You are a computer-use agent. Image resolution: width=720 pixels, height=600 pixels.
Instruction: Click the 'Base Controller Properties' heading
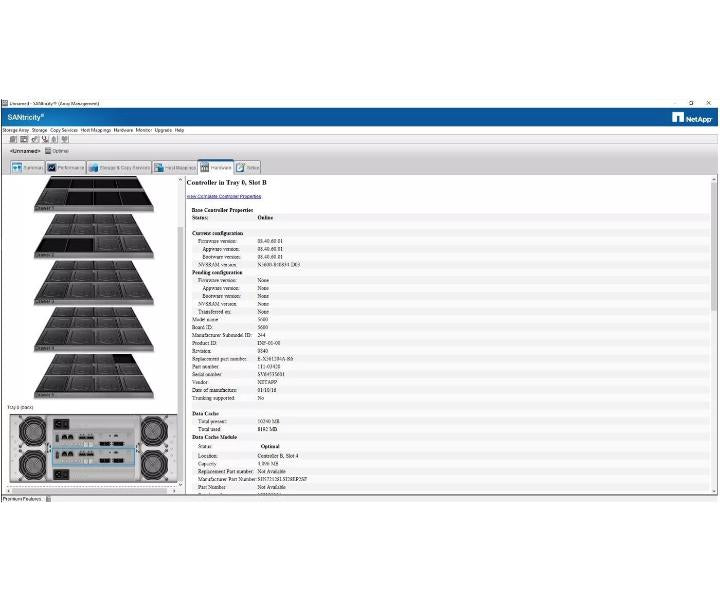(x=222, y=210)
